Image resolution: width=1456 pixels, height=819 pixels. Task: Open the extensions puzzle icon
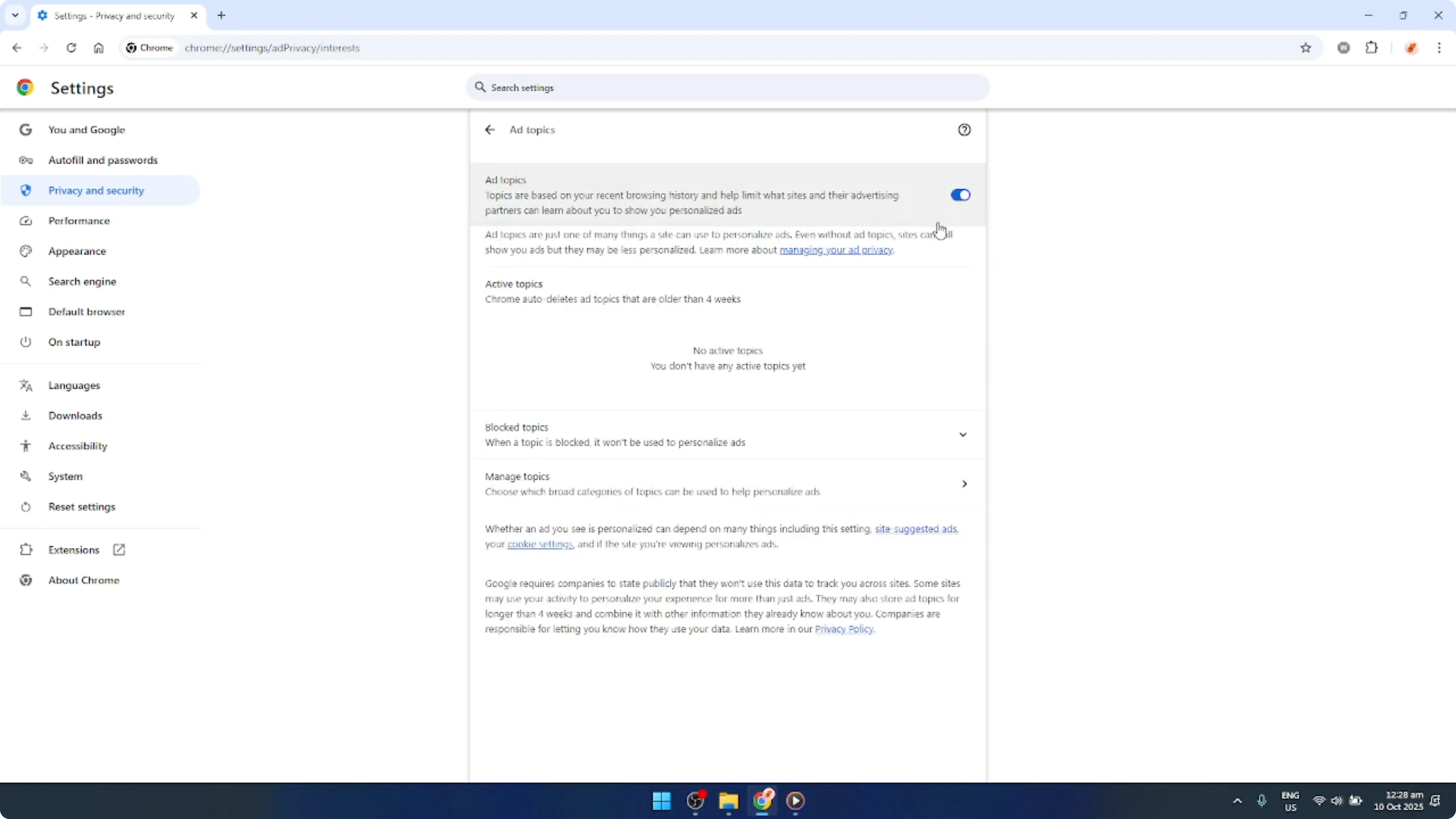point(1373,48)
